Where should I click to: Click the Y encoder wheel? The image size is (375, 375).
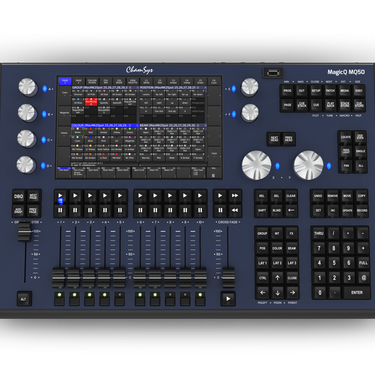(308, 165)
